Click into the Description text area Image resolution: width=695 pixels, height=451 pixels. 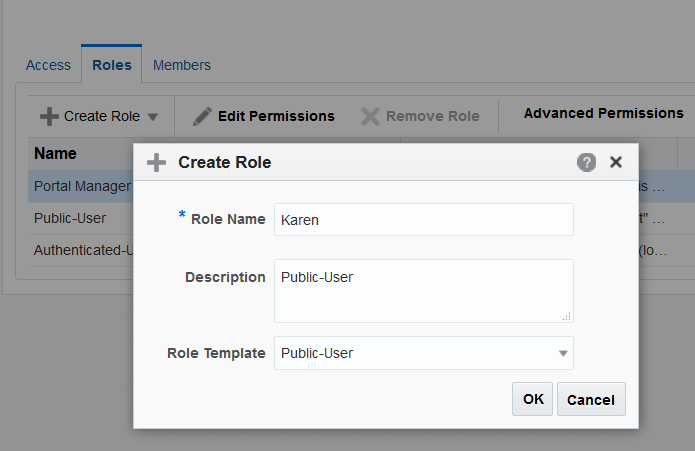point(423,290)
